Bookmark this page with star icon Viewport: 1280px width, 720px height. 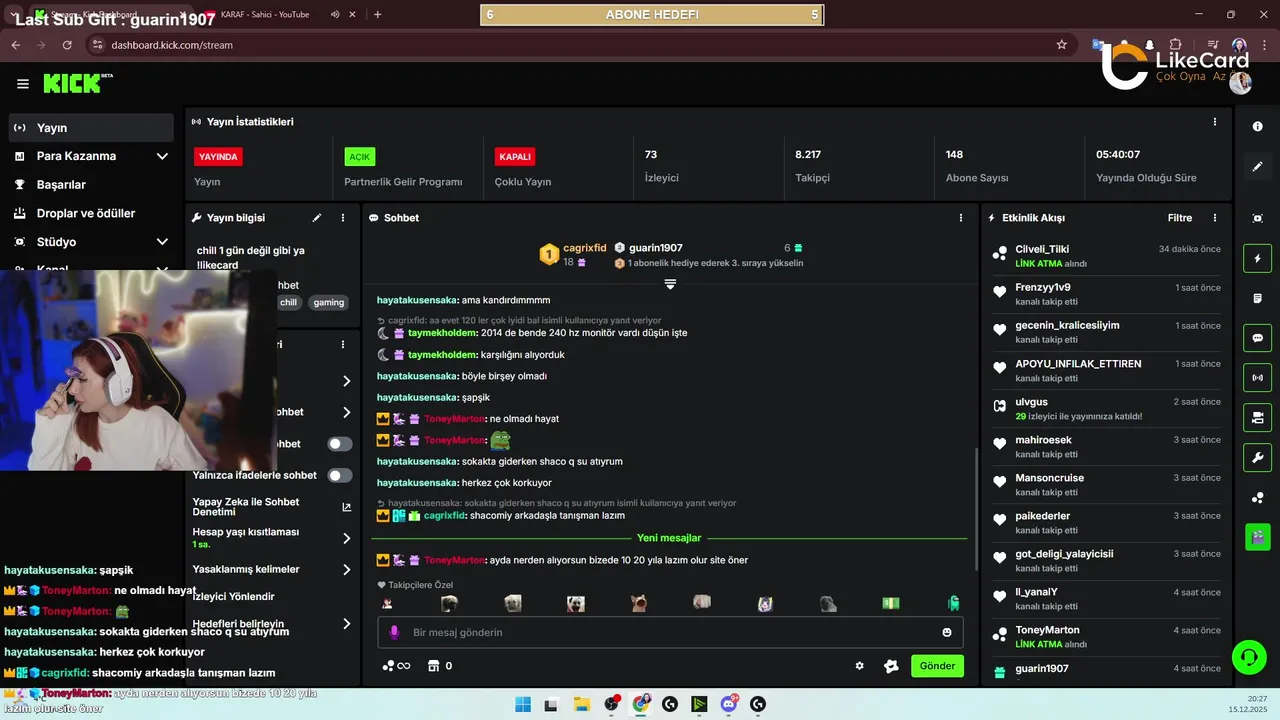click(x=1061, y=45)
